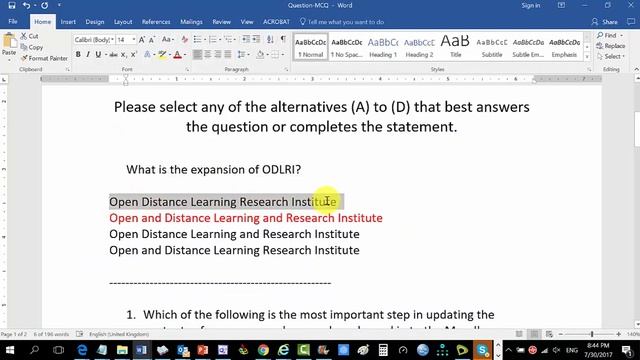640x360 pixels.
Task: Center align the text
Action: tap(208, 54)
